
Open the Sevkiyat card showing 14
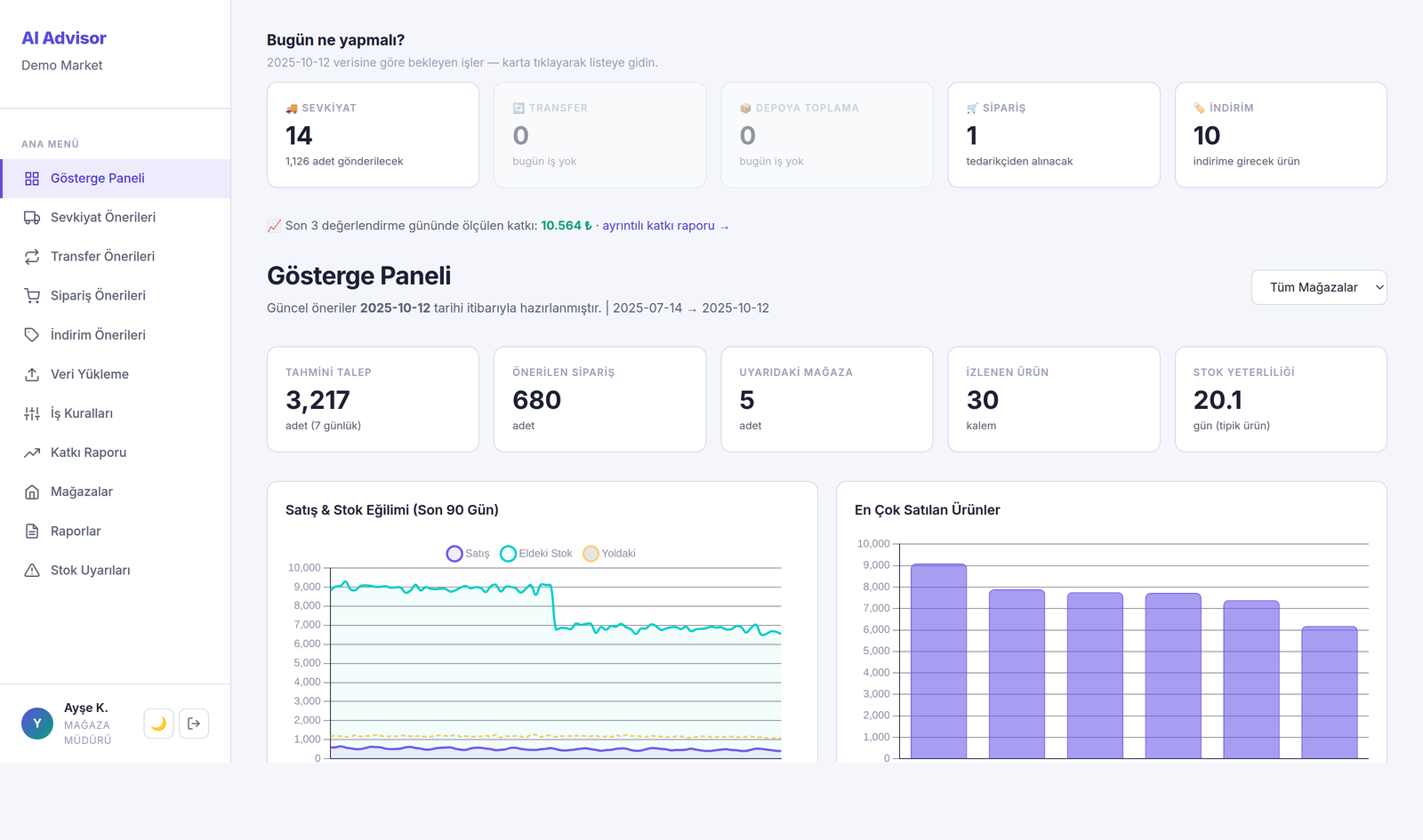coord(373,135)
